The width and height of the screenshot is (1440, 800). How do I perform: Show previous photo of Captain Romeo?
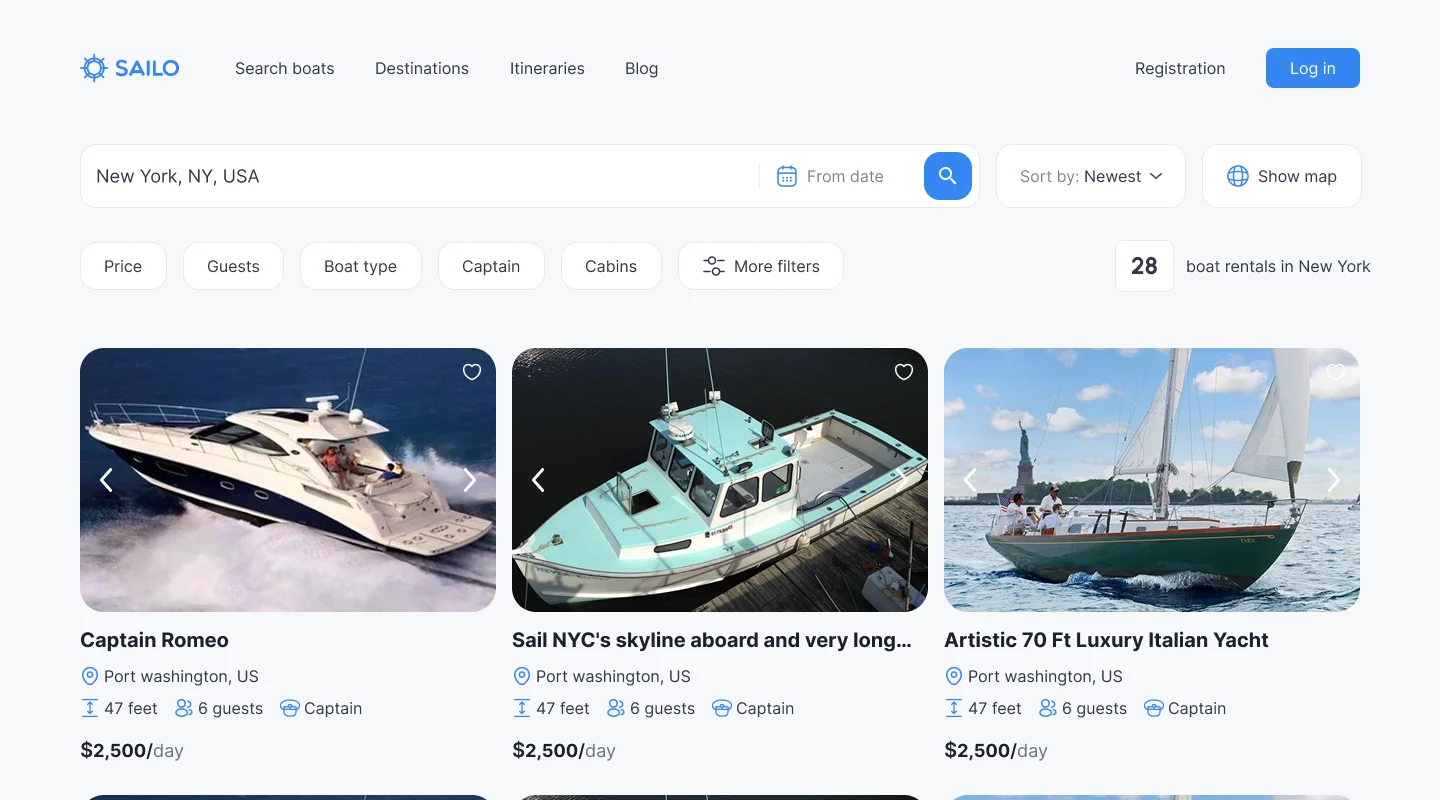(x=106, y=480)
